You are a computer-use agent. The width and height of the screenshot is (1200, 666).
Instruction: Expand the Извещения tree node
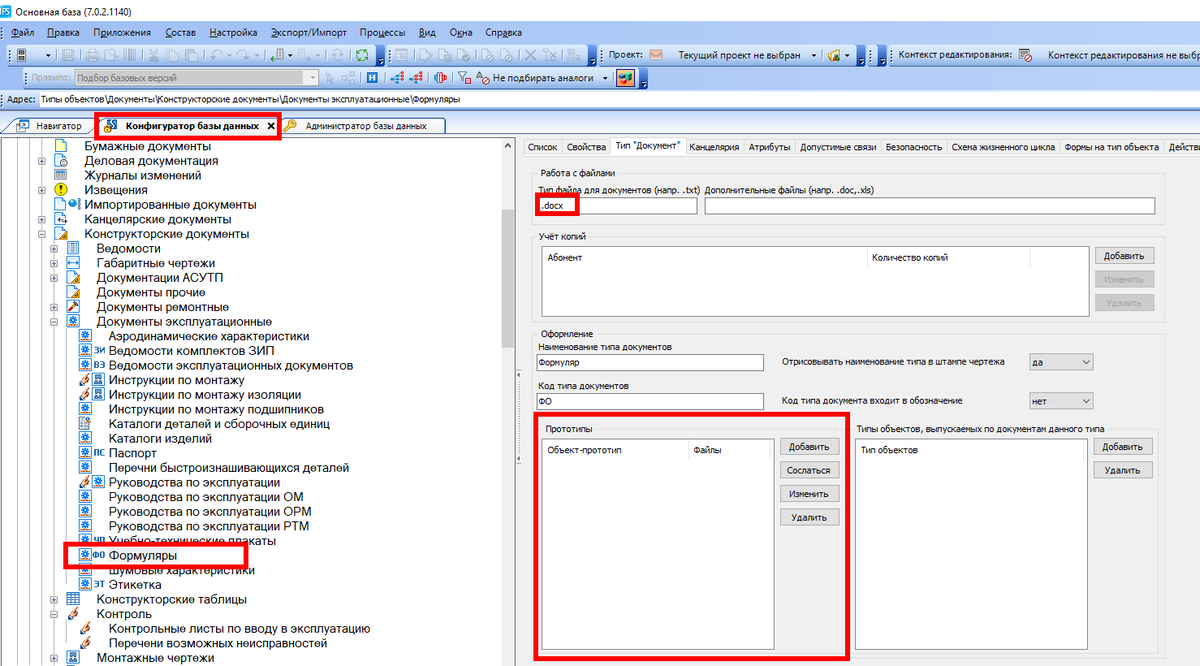(41, 190)
